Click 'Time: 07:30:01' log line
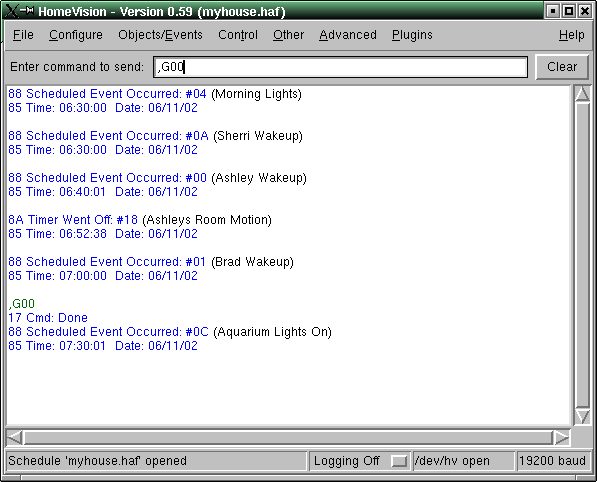597x482 pixels. [103, 346]
